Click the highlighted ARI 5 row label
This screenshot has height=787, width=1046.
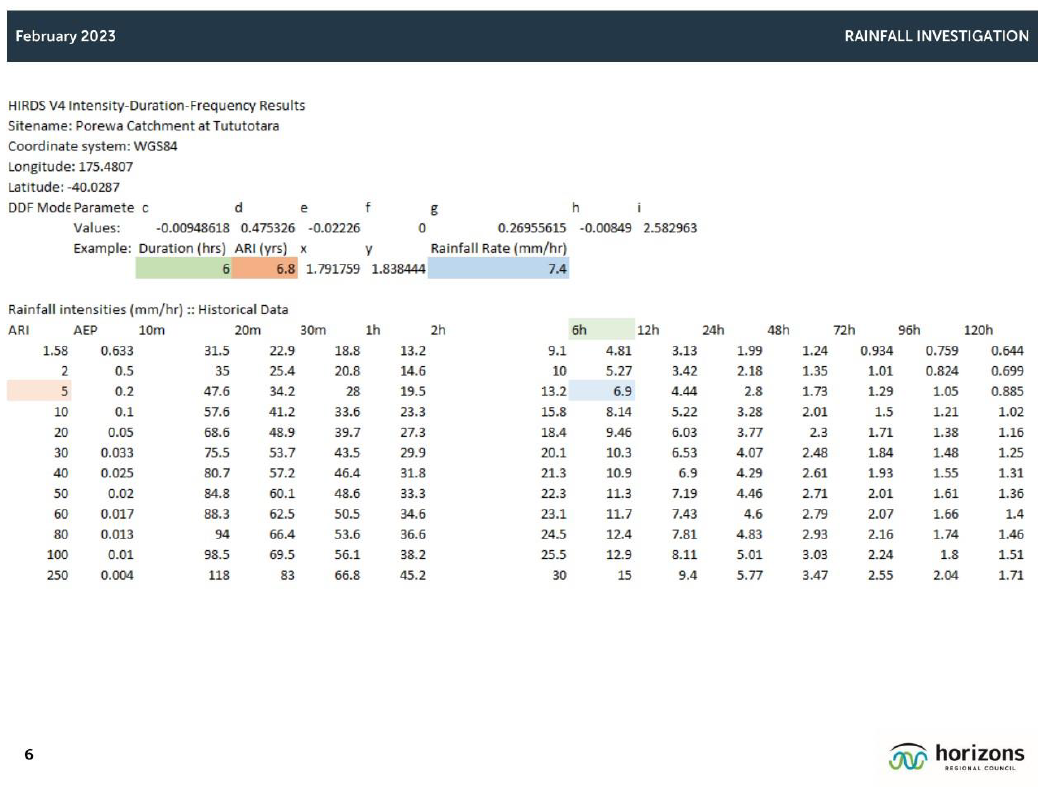tap(39, 391)
